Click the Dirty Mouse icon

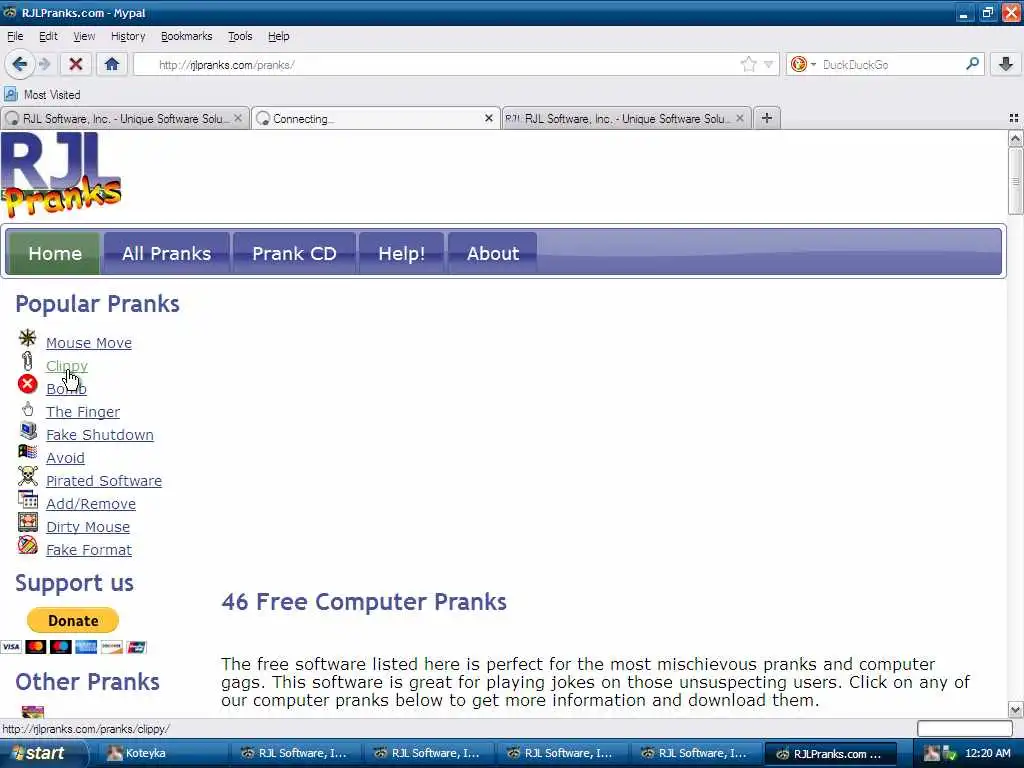click(x=27, y=522)
